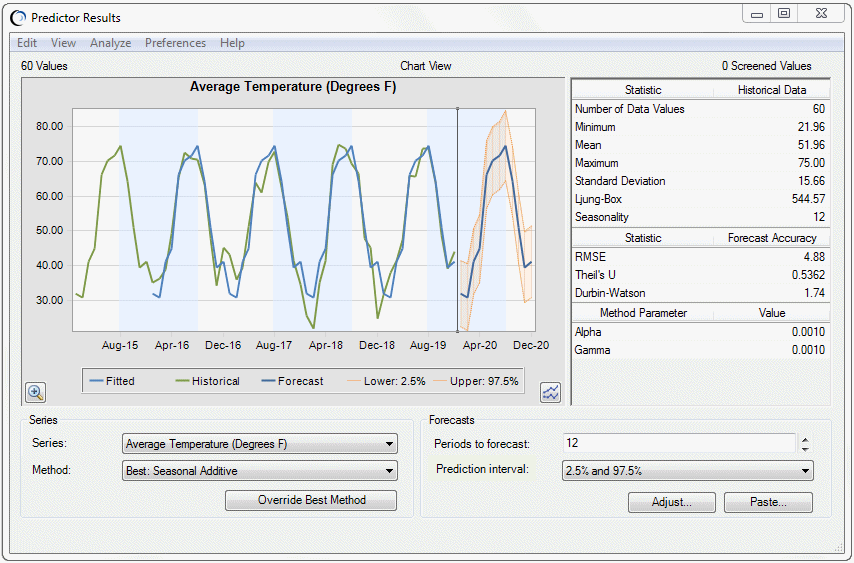Click the Method Parameter column header
Viewport: 854px width, 563px height.
pos(643,313)
